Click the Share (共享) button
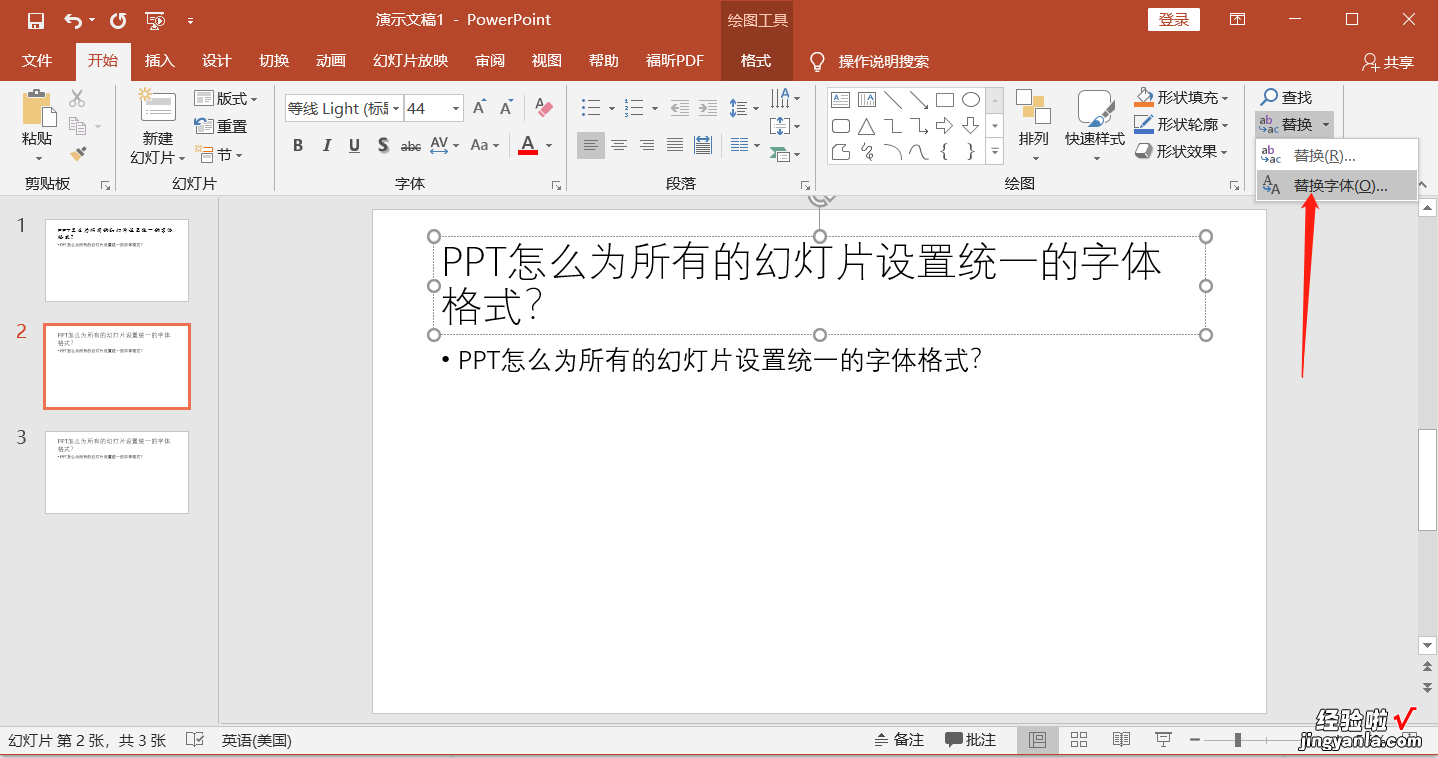1438x758 pixels. [1388, 62]
